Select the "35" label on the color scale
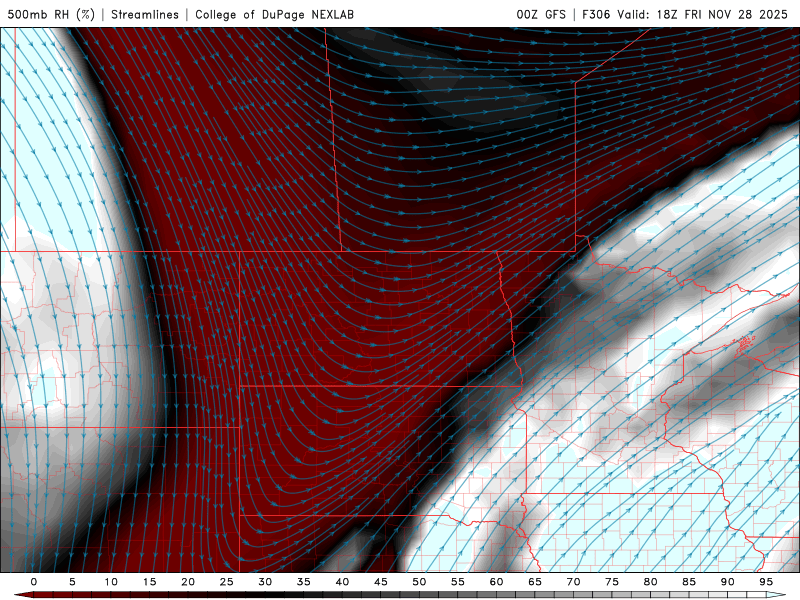800x600 pixels. click(x=304, y=582)
